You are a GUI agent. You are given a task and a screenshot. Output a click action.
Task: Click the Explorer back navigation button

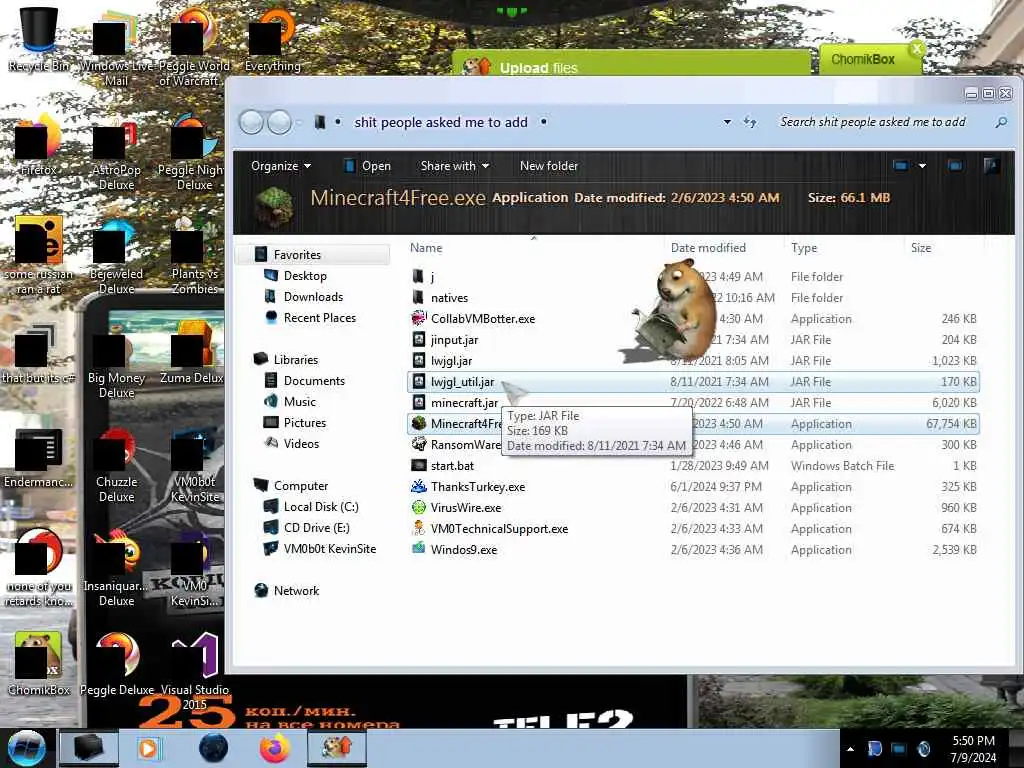(251, 122)
